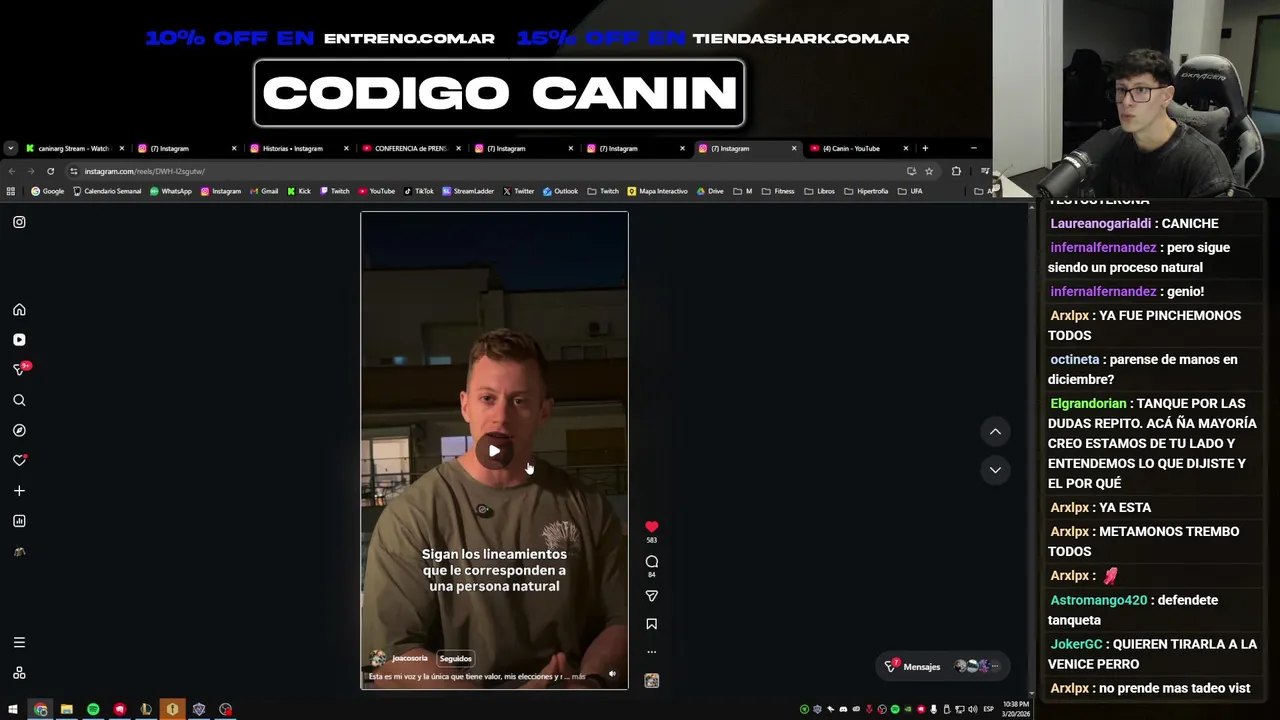Open Kick bookmark
Screen dimensions: 1280x720
299,191
